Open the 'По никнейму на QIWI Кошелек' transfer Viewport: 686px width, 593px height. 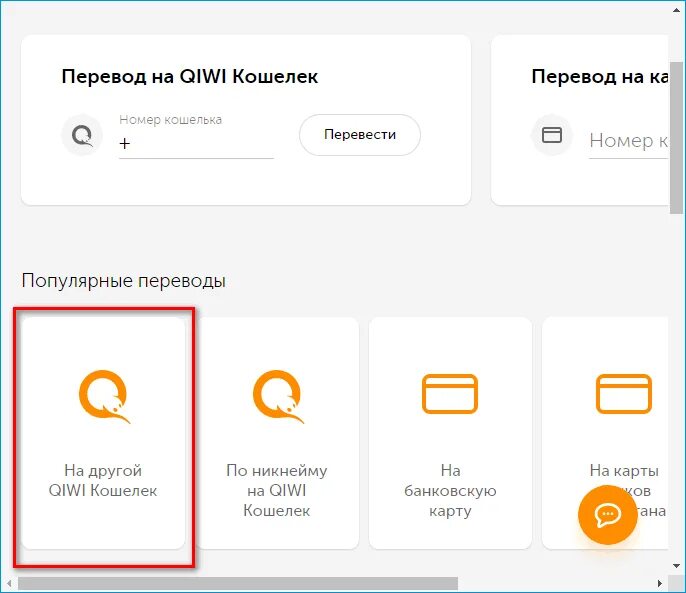coord(276,433)
